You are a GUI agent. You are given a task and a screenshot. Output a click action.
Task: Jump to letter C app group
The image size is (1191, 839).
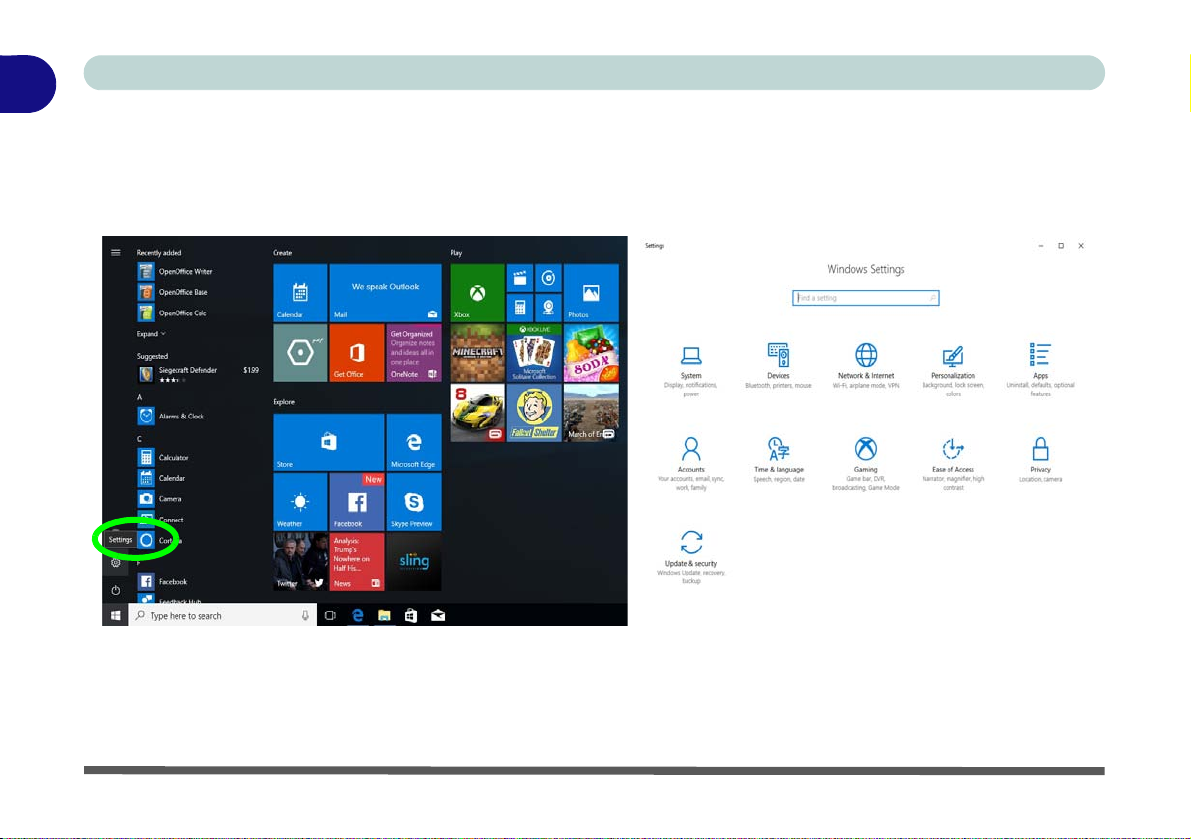click(x=139, y=438)
